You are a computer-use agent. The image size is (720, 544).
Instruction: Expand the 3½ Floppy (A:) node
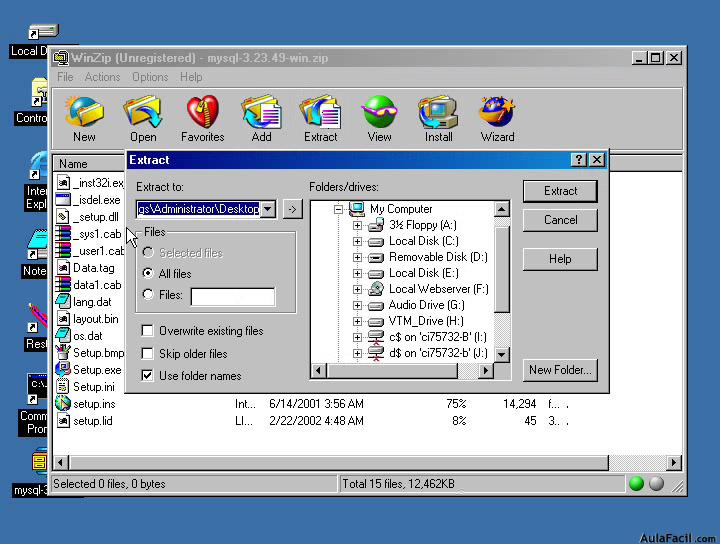[357, 225]
